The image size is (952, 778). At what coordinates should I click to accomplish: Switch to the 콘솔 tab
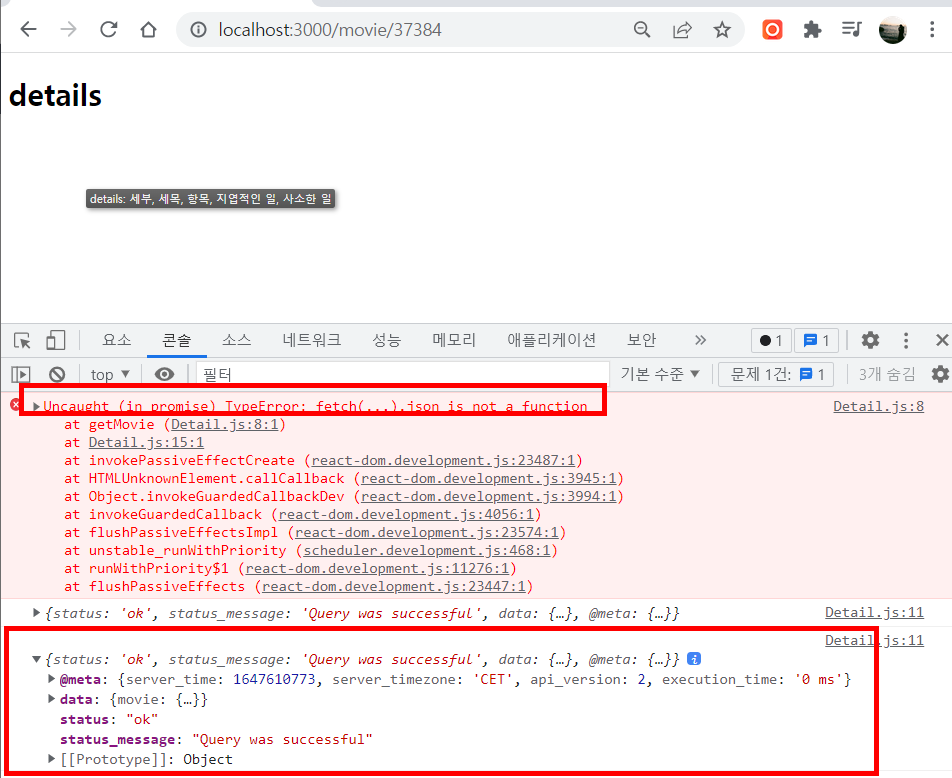(x=177, y=340)
